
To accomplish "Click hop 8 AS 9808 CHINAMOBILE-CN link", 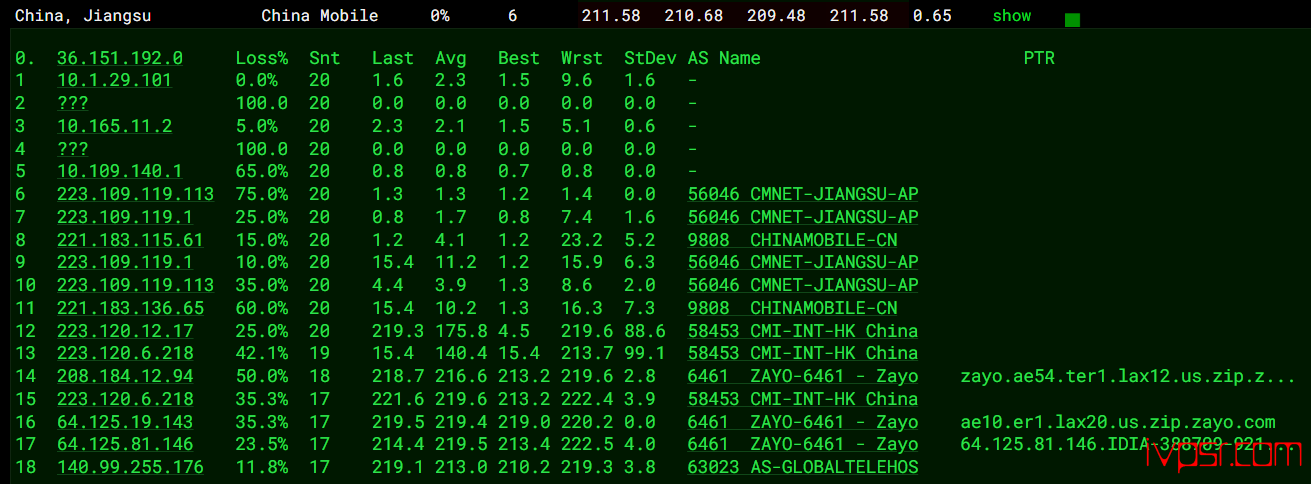I will point(792,240).
